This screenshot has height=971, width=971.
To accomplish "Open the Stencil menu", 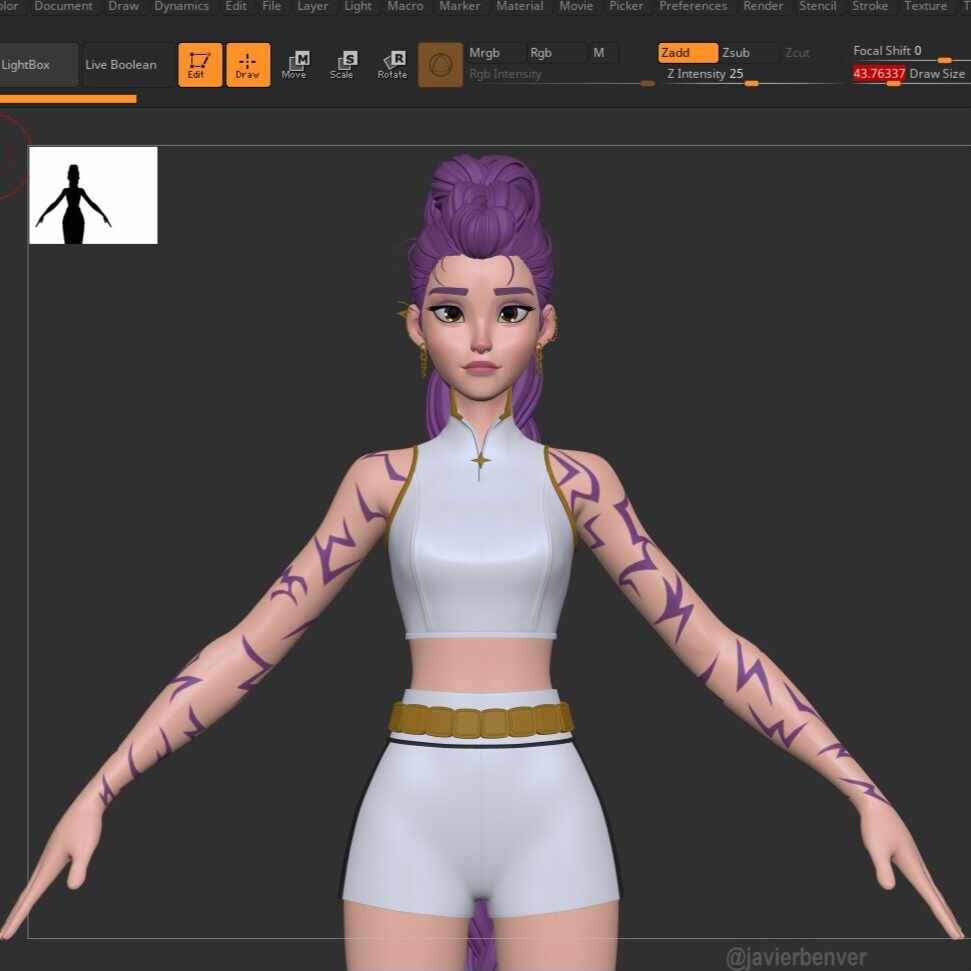I will tap(817, 6).
